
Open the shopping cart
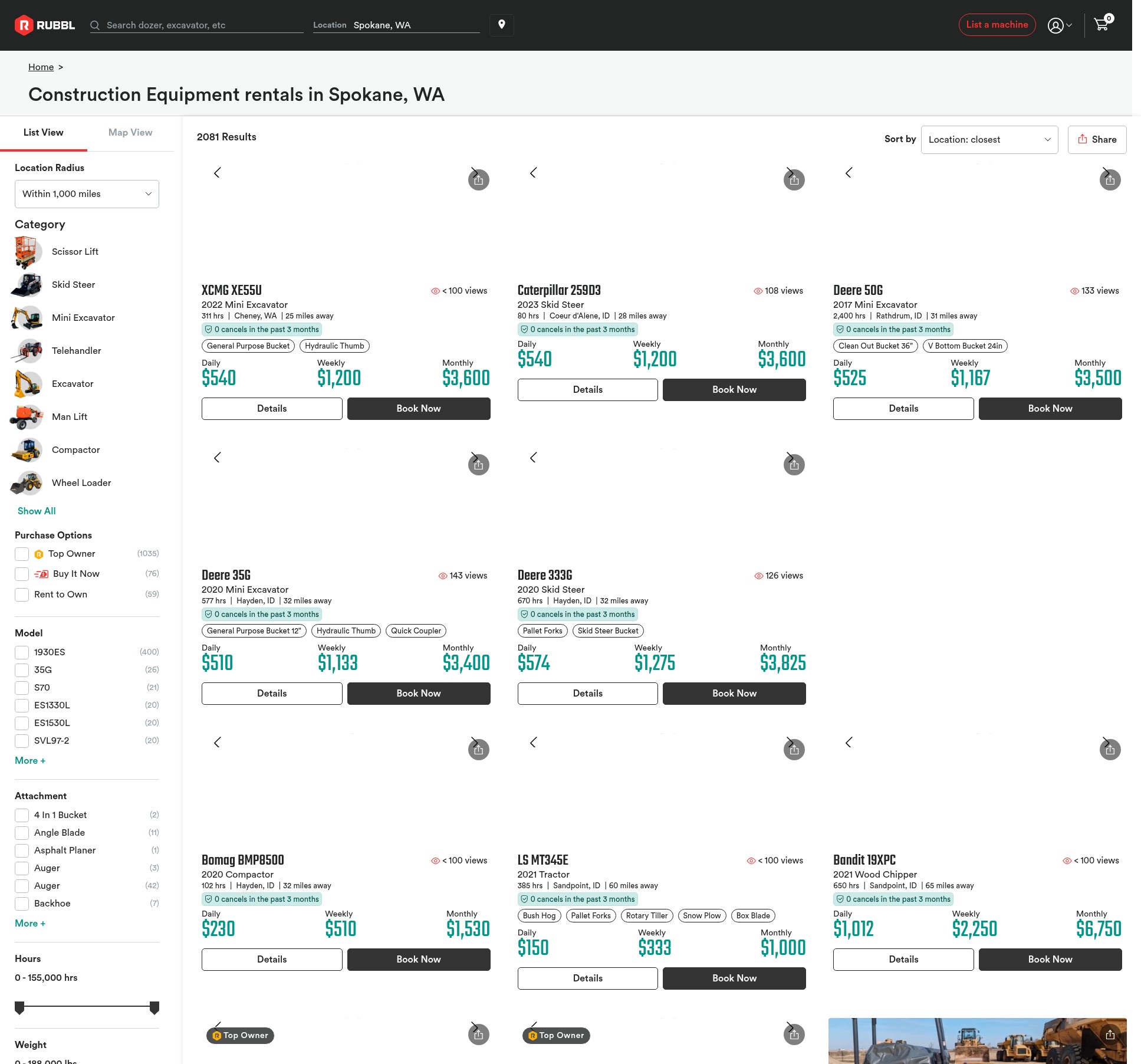[x=1101, y=24]
